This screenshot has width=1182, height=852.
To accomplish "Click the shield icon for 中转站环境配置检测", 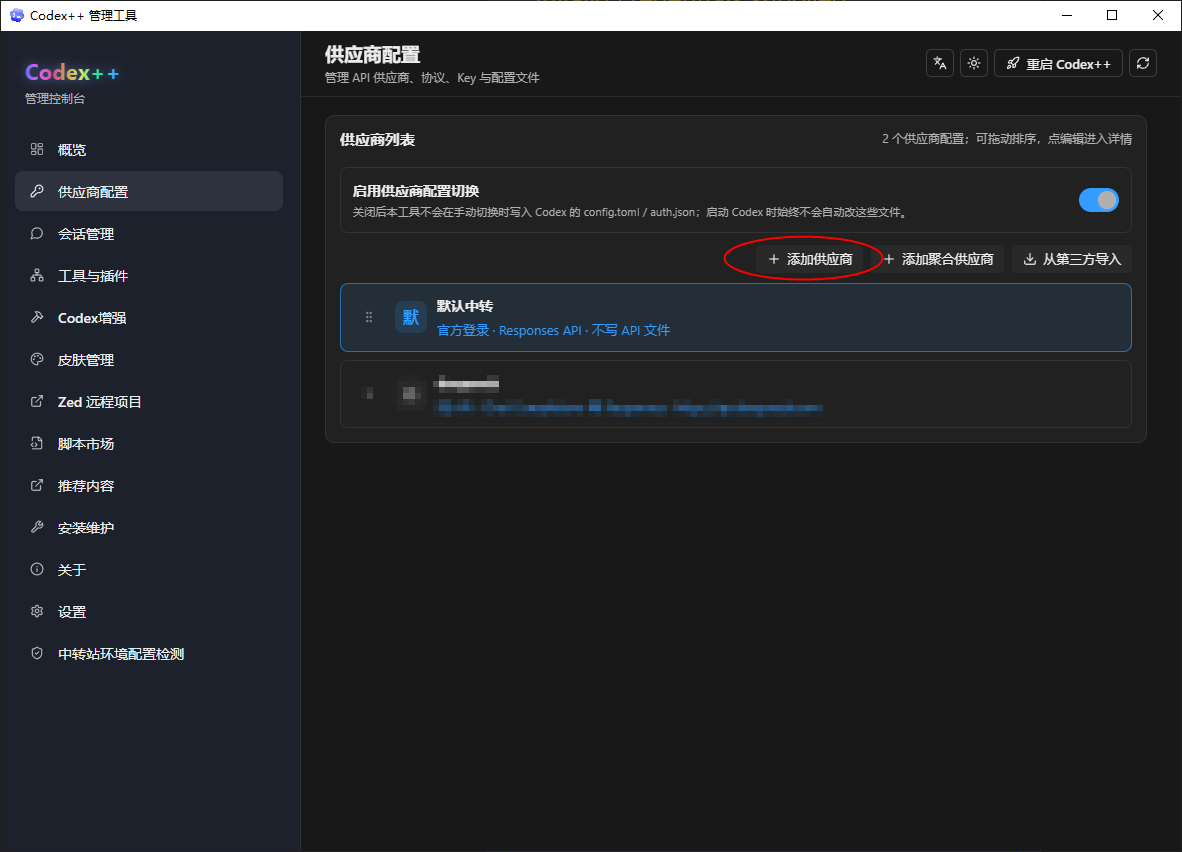I will tap(36, 653).
